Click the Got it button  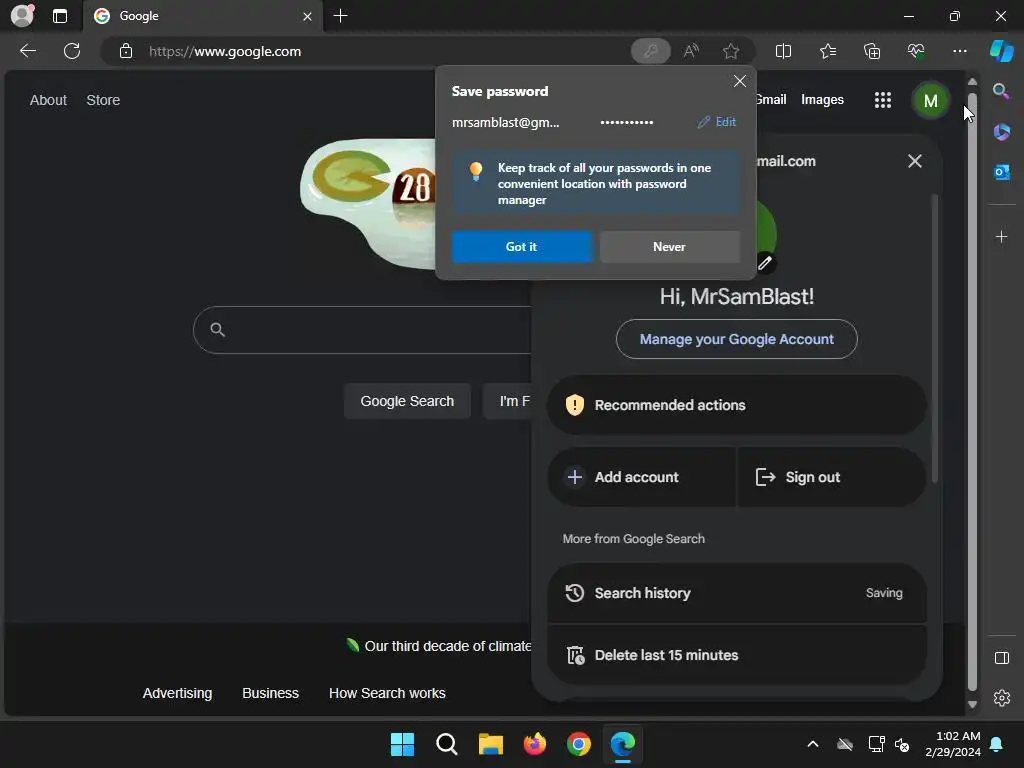coord(521,247)
